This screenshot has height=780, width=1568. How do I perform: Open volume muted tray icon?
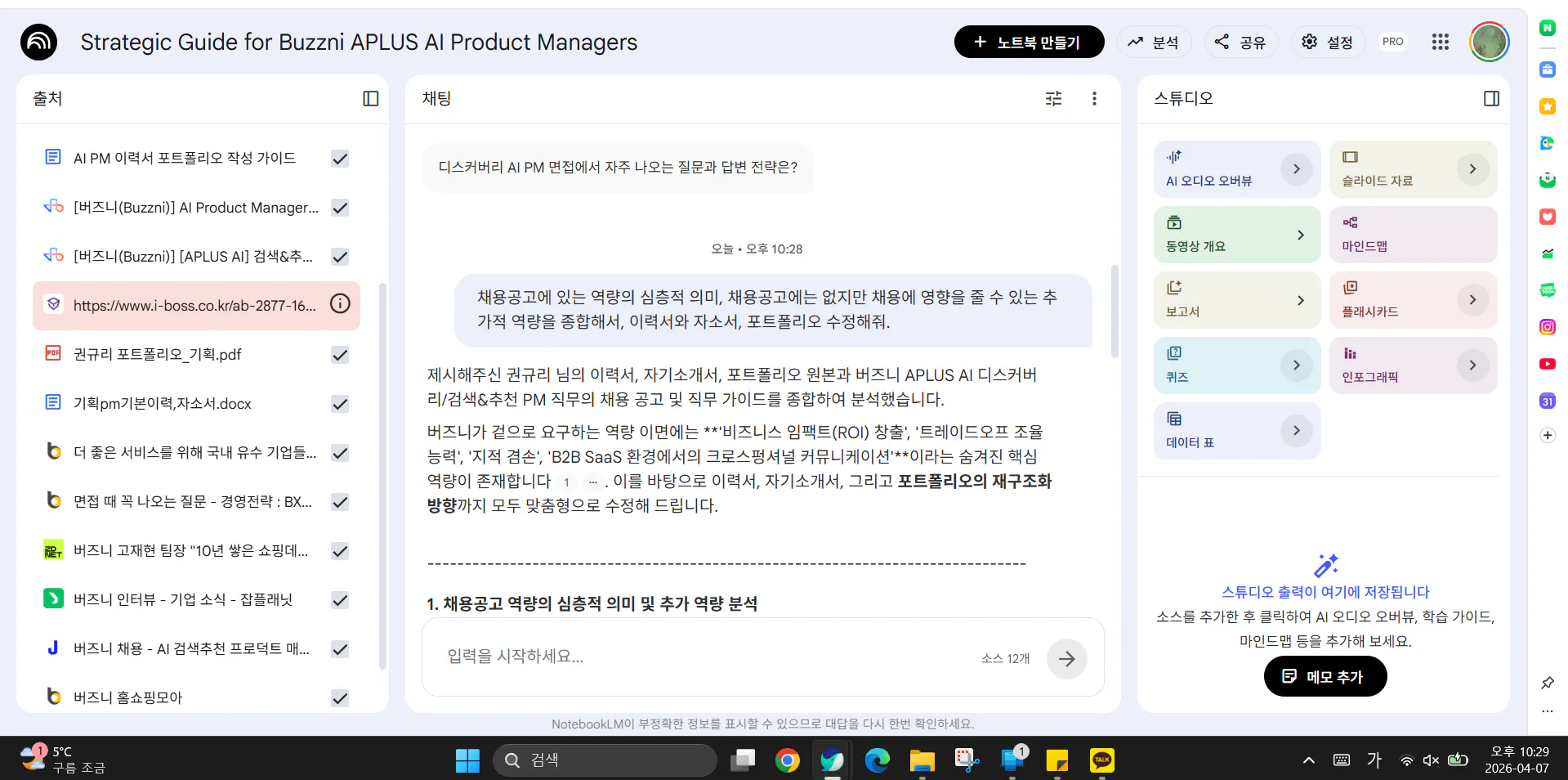(1431, 760)
